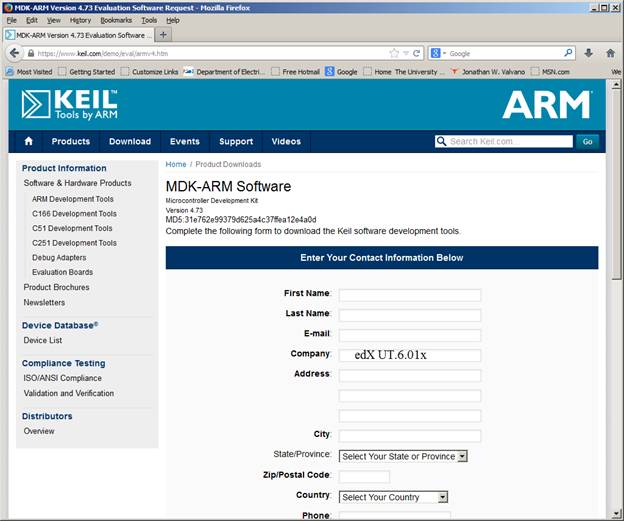Click the Go search button
The image size is (624, 521).
587,141
